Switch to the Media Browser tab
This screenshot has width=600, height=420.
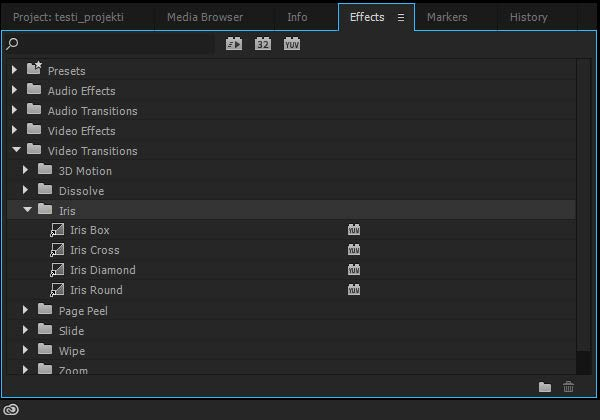click(x=205, y=17)
